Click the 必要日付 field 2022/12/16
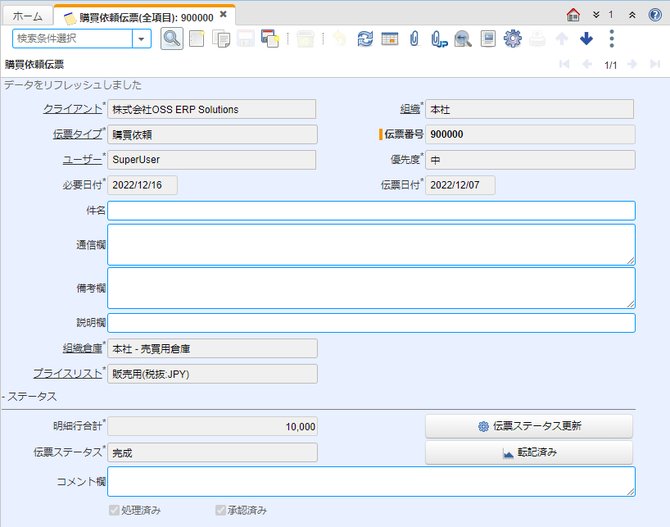Screen dimensions: 670x527 pos(142,185)
